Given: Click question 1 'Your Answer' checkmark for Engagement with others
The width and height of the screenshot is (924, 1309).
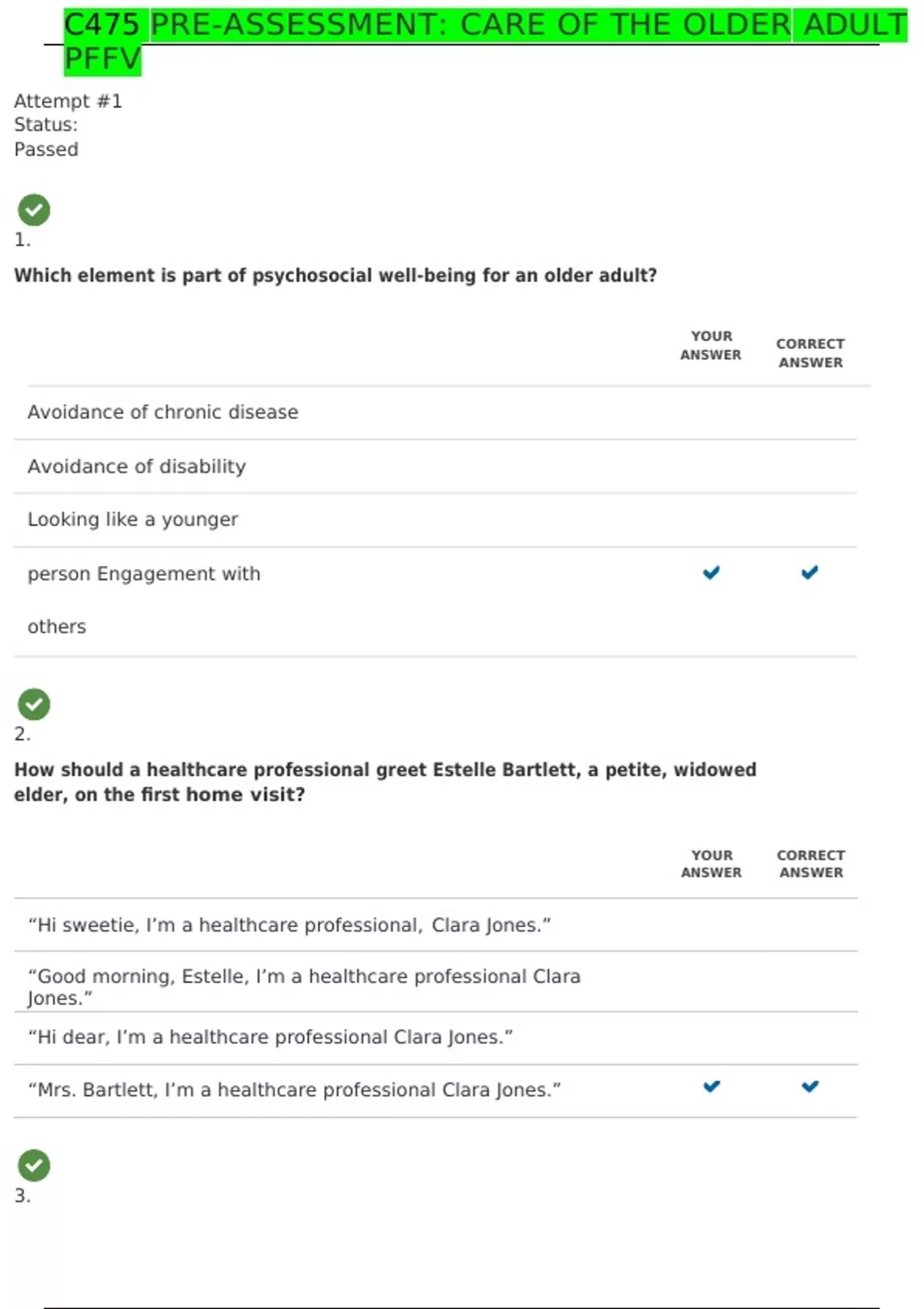Looking at the screenshot, I should coord(711,572).
